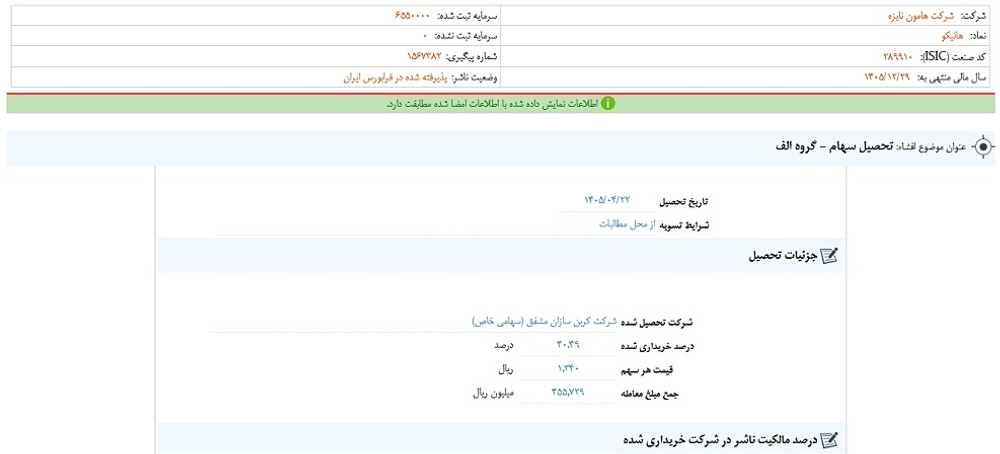Click the label کد صنعت (ISIC)

pyautogui.click(x=952, y=57)
